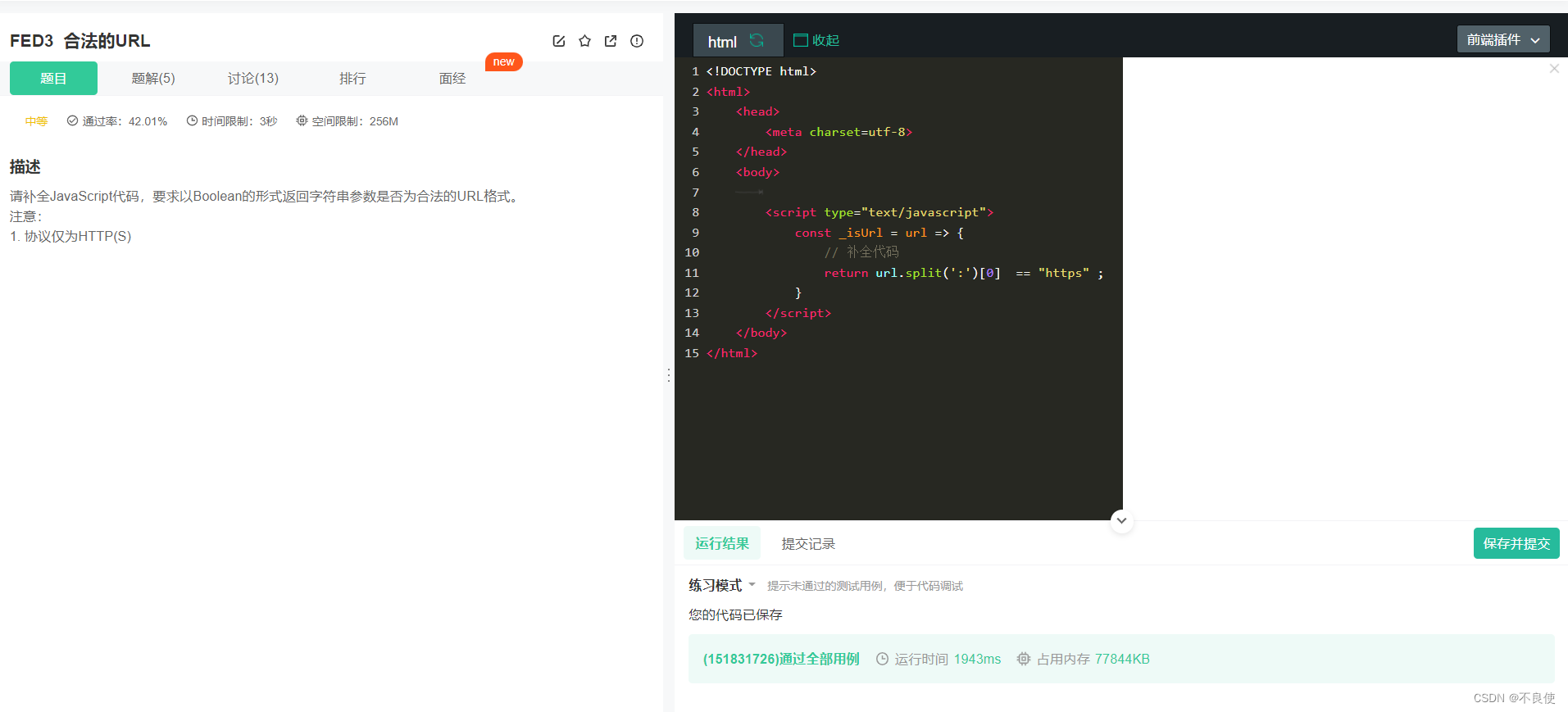Click the resize handle between the panels
Screen dimensions: 1568x712
point(669,375)
